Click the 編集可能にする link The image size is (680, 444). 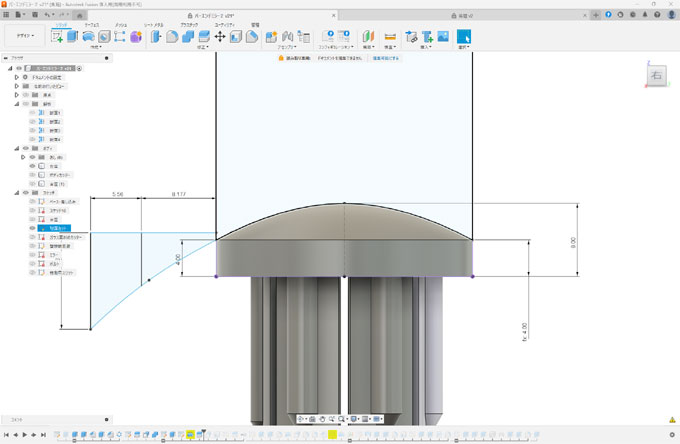pos(386,59)
